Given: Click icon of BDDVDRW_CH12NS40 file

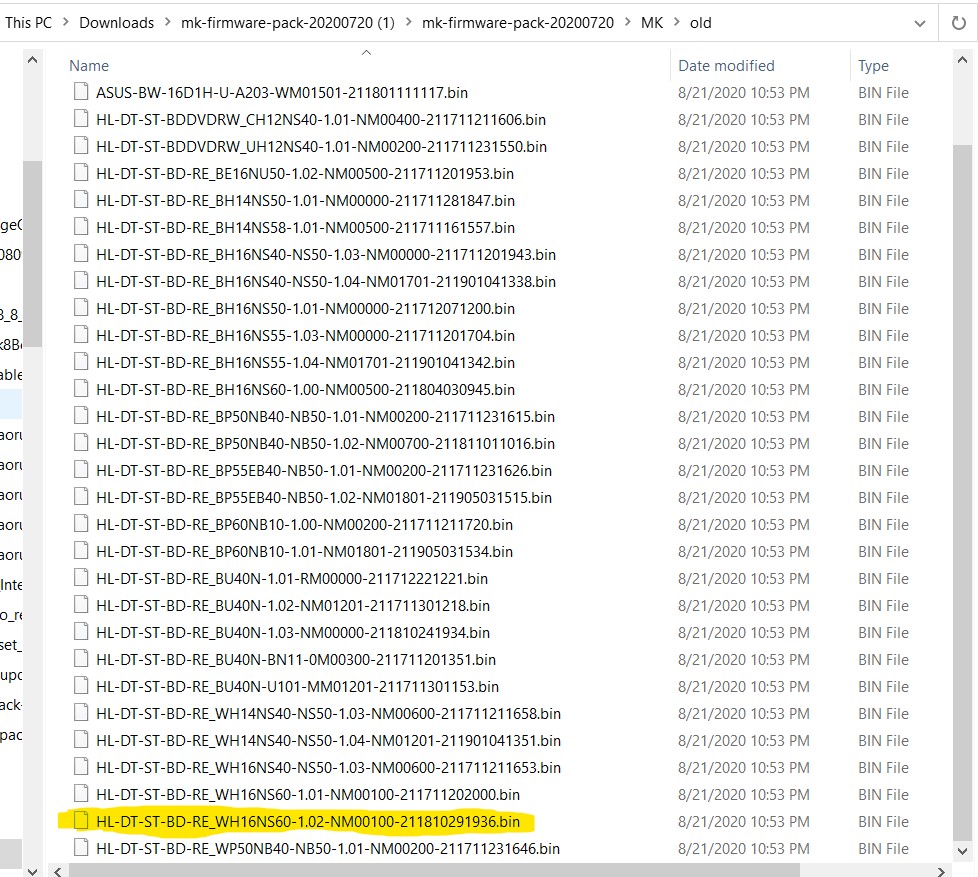Looking at the screenshot, I should point(80,119).
